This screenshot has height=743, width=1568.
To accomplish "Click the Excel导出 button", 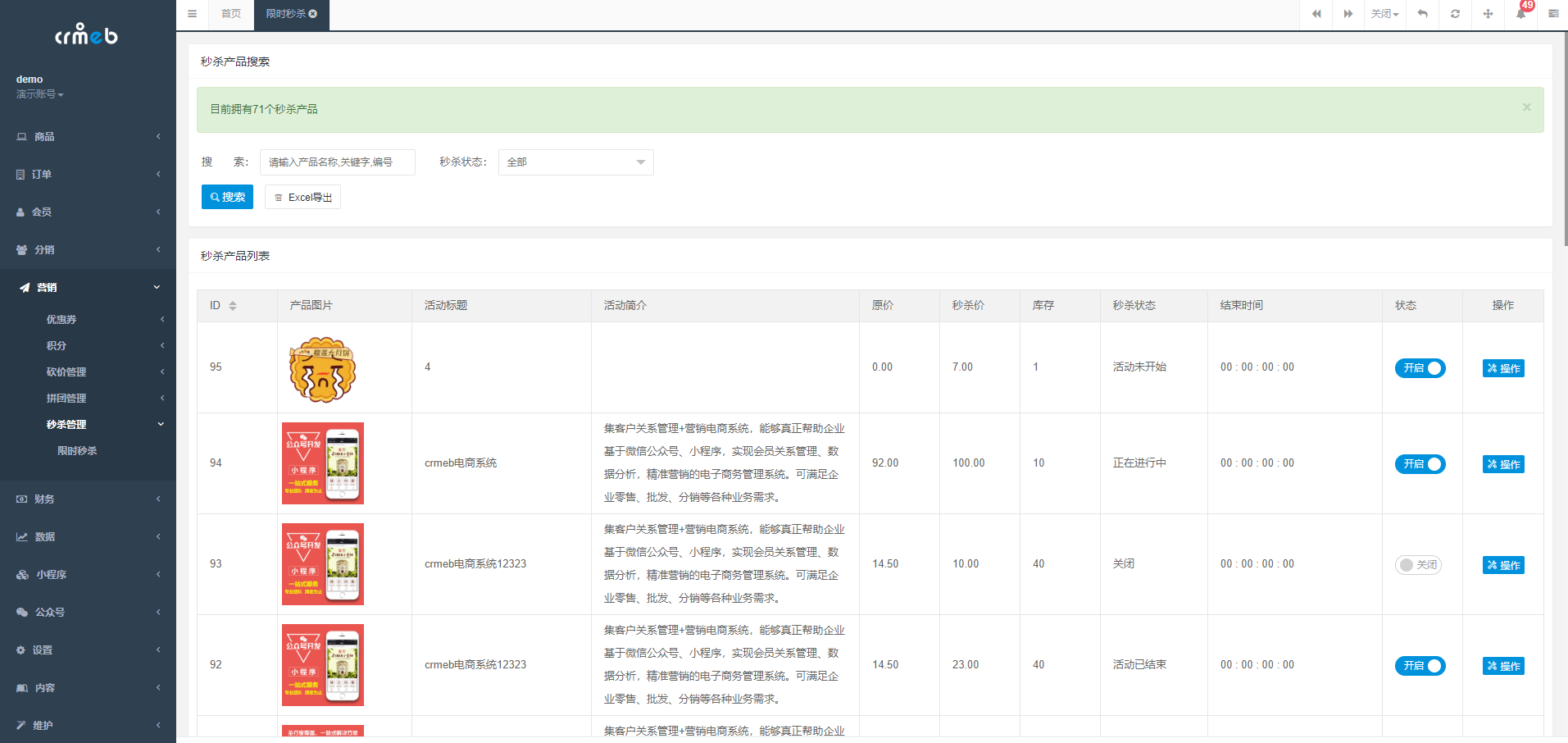I will (x=302, y=197).
